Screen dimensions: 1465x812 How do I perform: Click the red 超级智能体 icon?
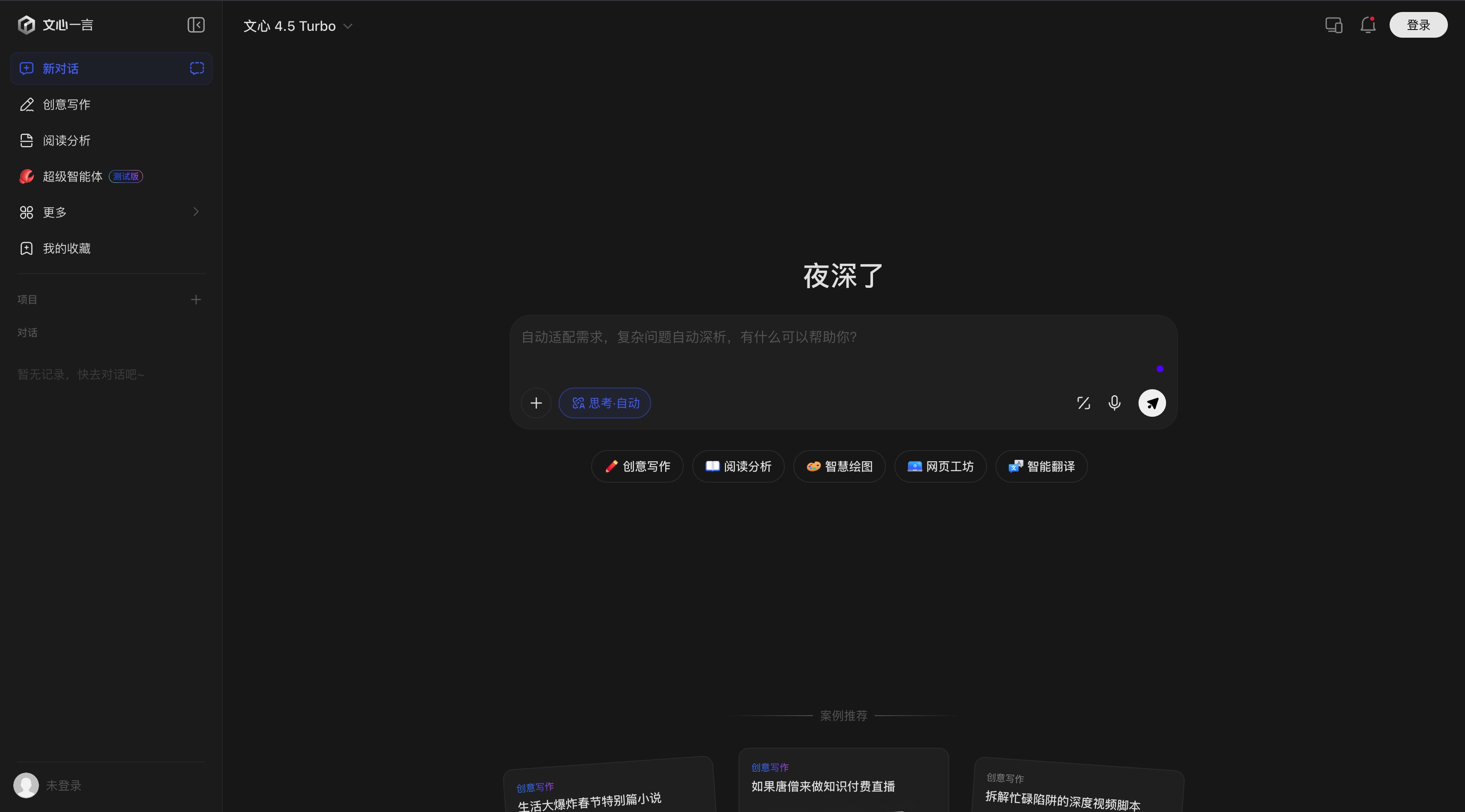[27, 176]
